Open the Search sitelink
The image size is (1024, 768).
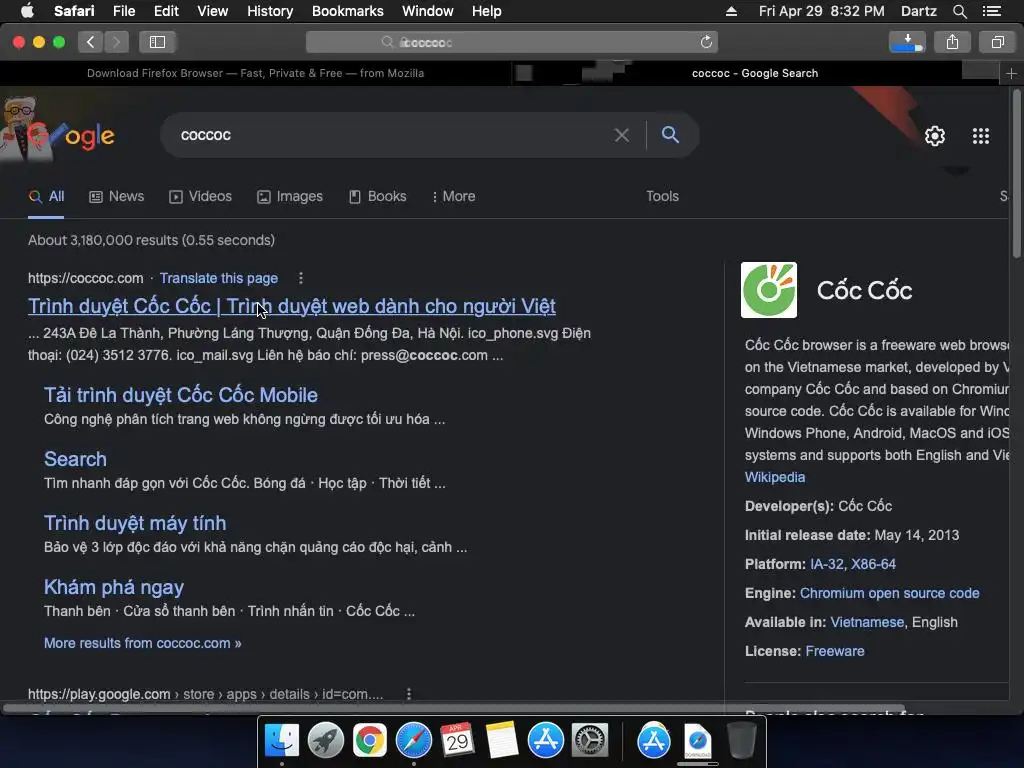tap(75, 459)
